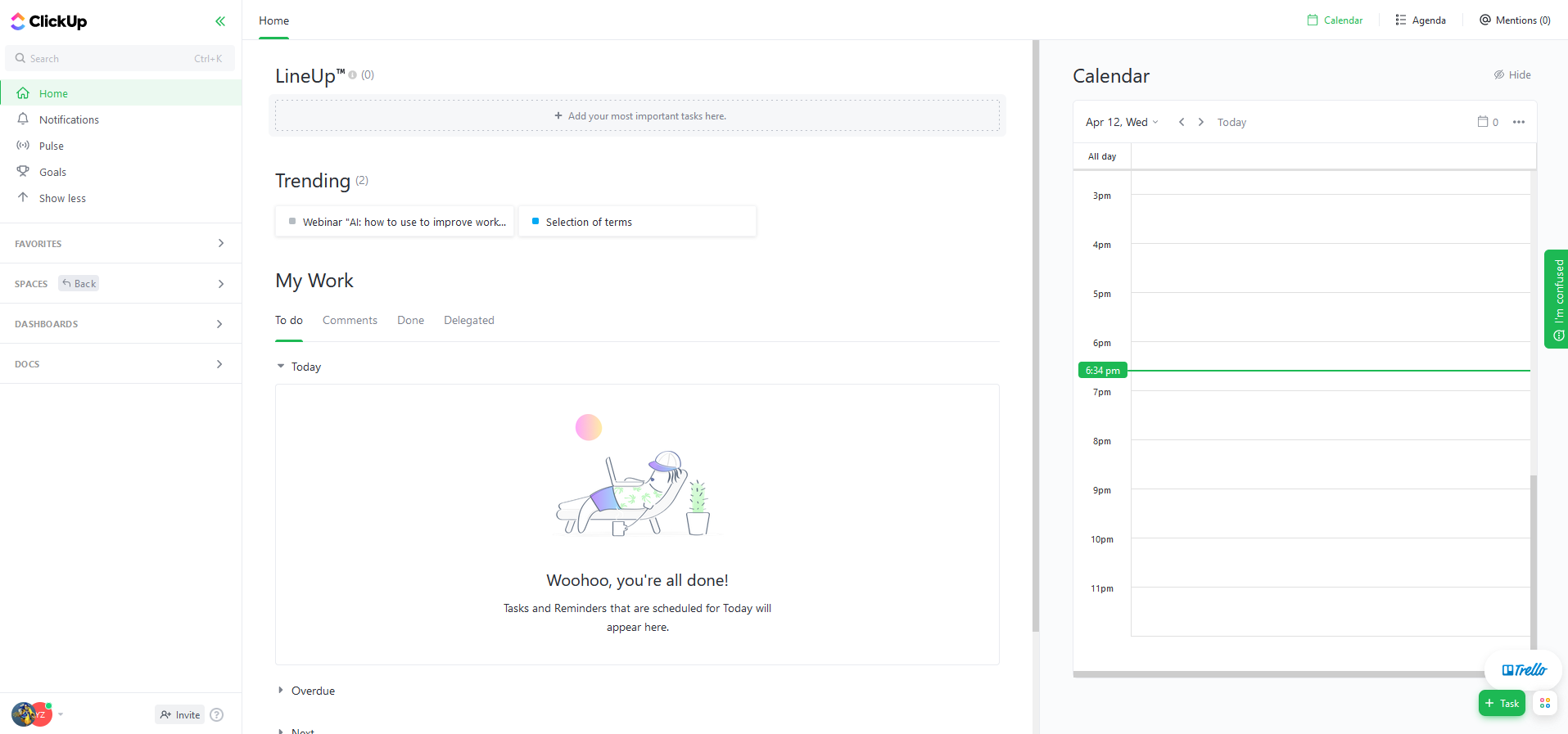
Task: Click Show less in the sidebar
Action: [x=62, y=198]
